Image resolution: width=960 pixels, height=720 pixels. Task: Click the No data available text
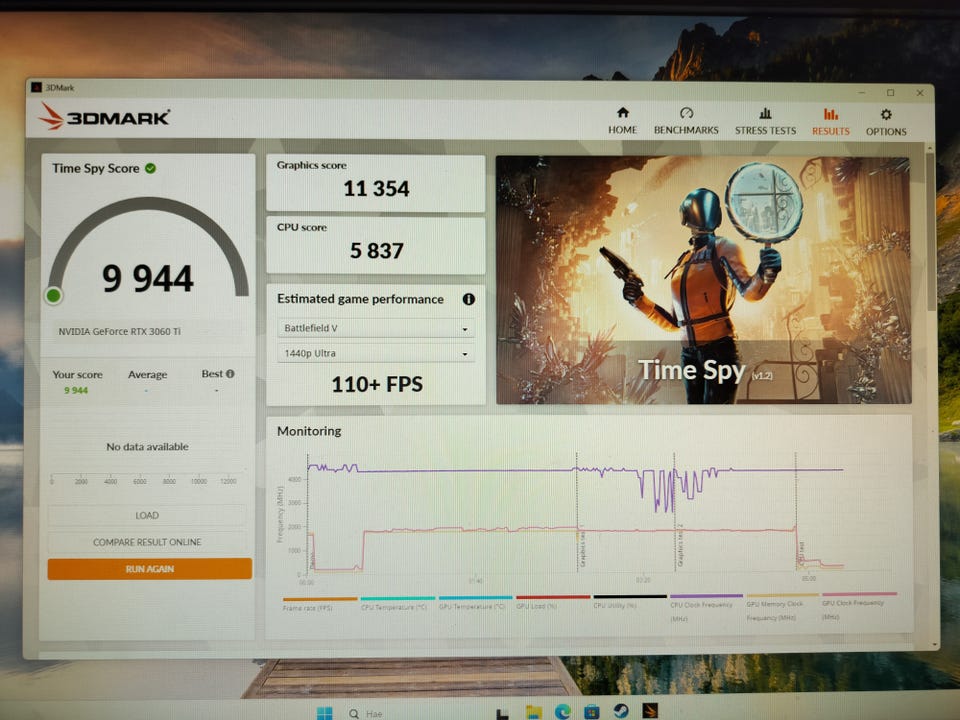pos(147,446)
